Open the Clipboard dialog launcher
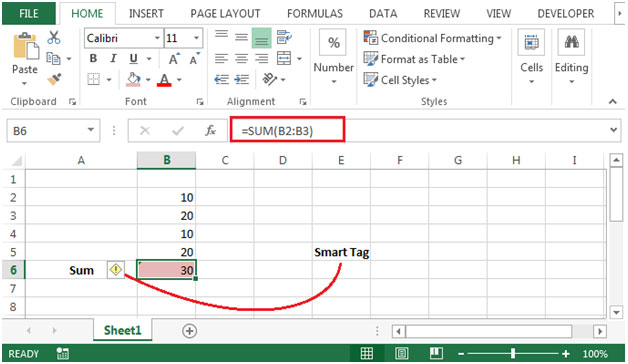Screen dimensions: 628x364 72,102
